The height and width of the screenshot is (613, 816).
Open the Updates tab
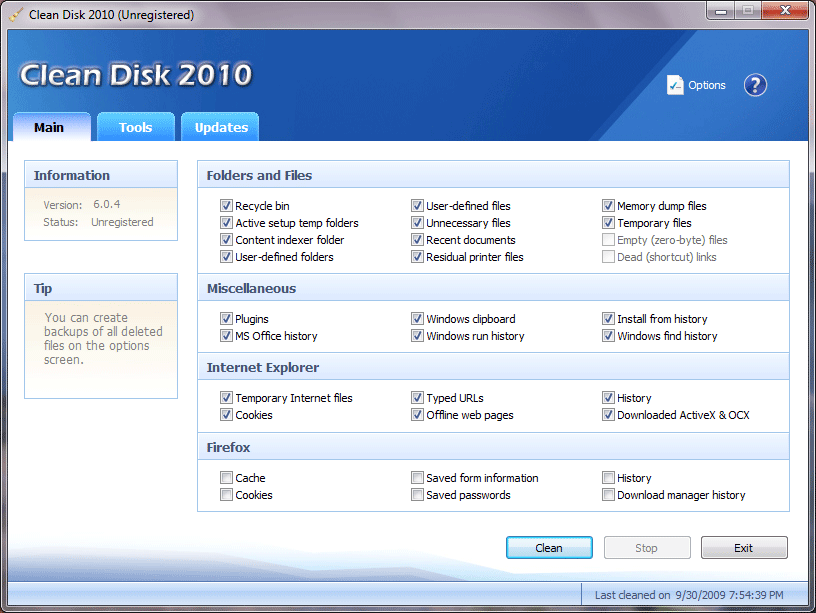pos(221,127)
